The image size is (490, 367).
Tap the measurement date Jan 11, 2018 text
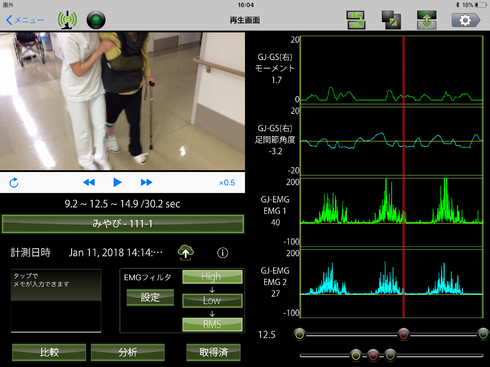[x=116, y=253]
